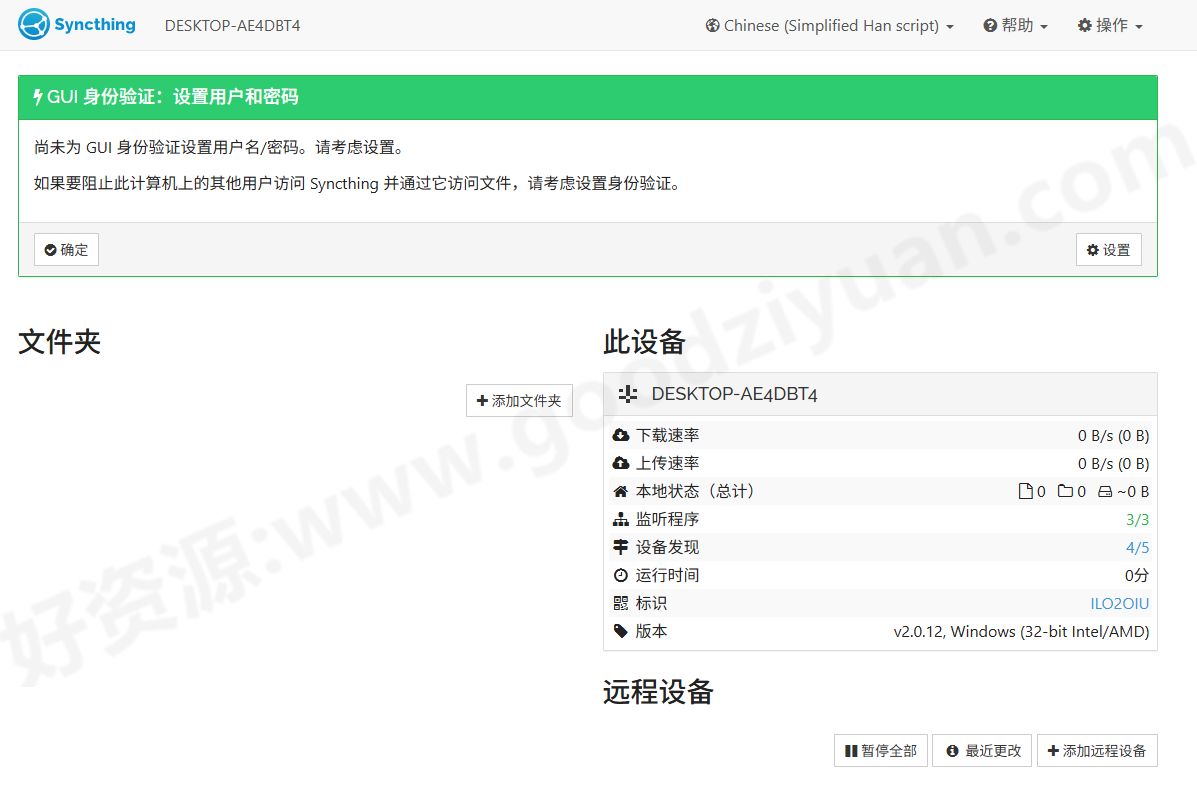This screenshot has height=794, width=1197.
Task: Open settings via the 设置 button
Action: point(1108,249)
